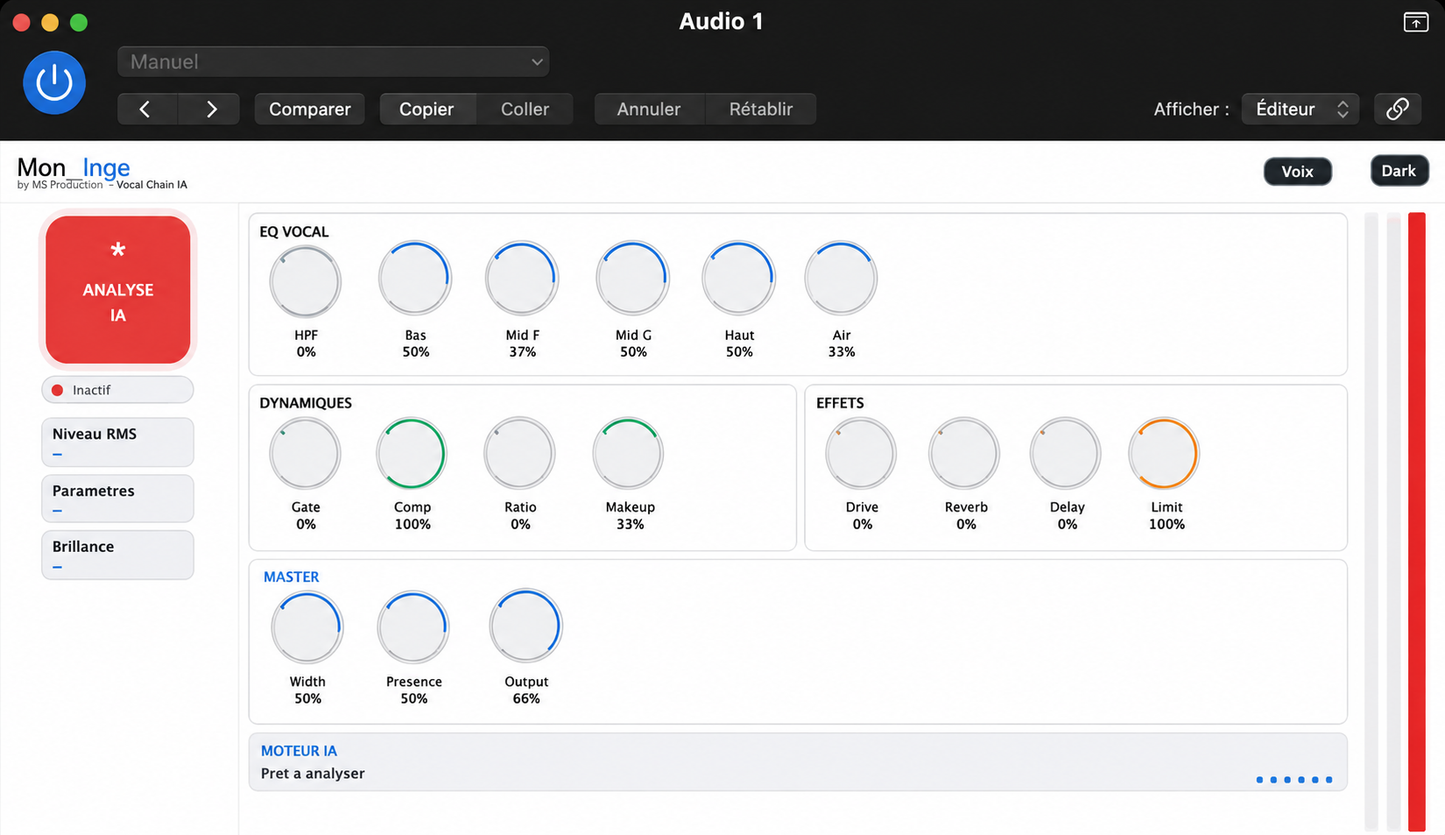Viewport: 1445px width, 835px height.
Task: Click the EFFETS section title
Action: [x=840, y=403]
